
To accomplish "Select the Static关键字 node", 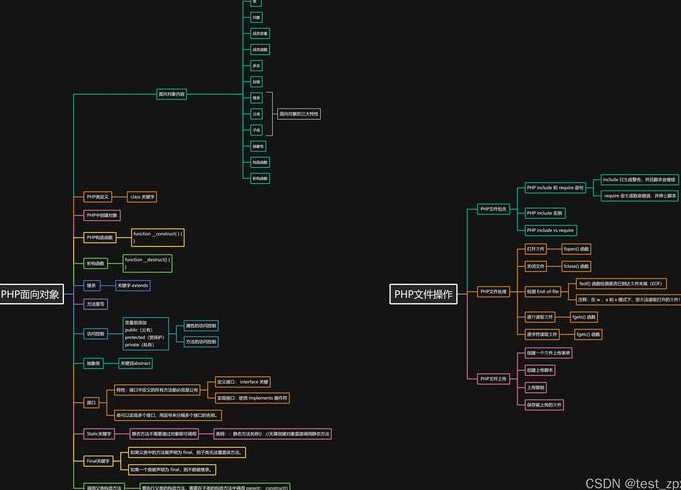I will pyautogui.click(x=99, y=434).
